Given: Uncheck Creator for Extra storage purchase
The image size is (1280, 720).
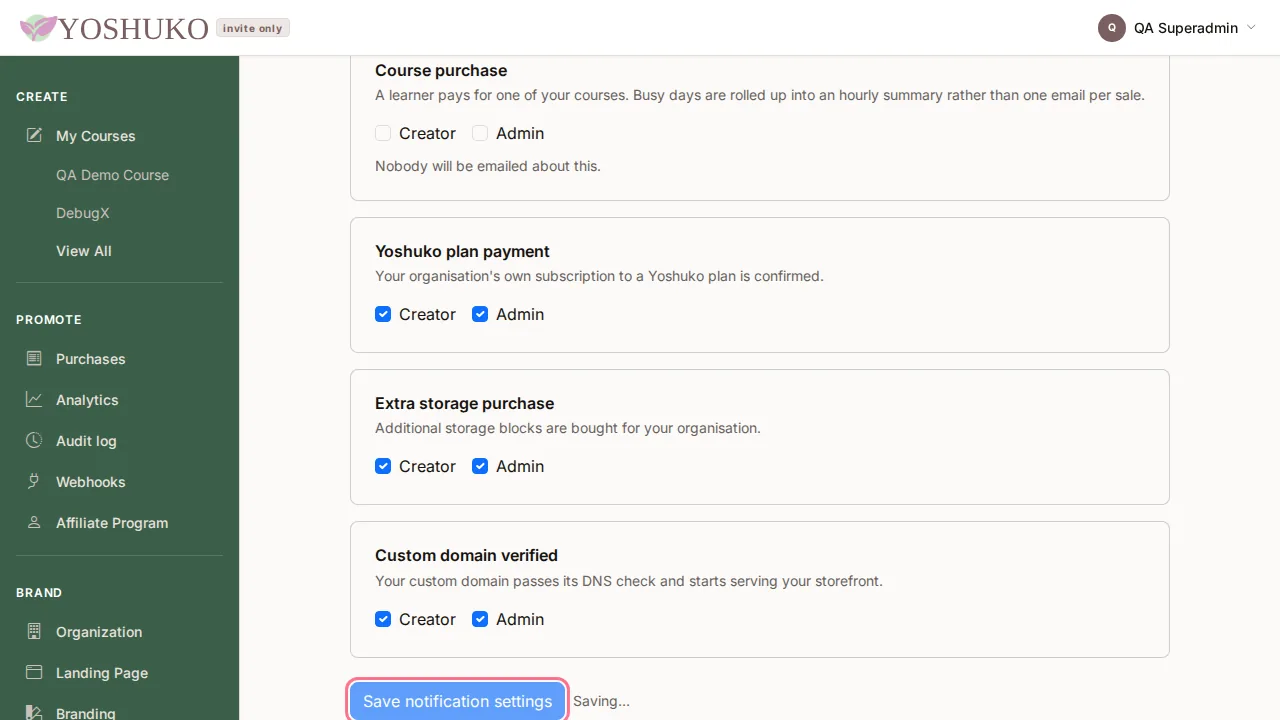Looking at the screenshot, I should point(383,466).
